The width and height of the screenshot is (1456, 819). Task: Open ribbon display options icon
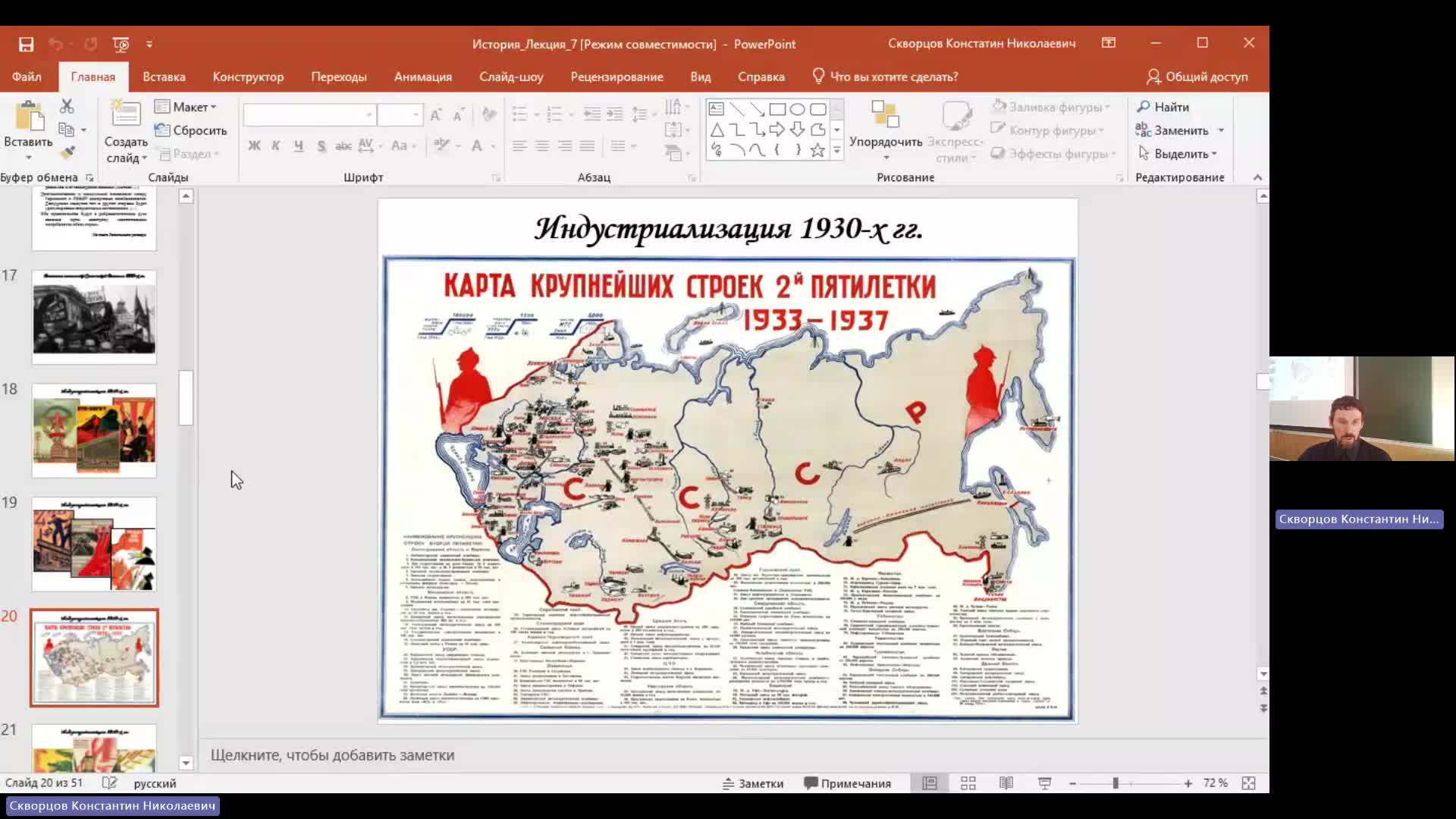1109,43
